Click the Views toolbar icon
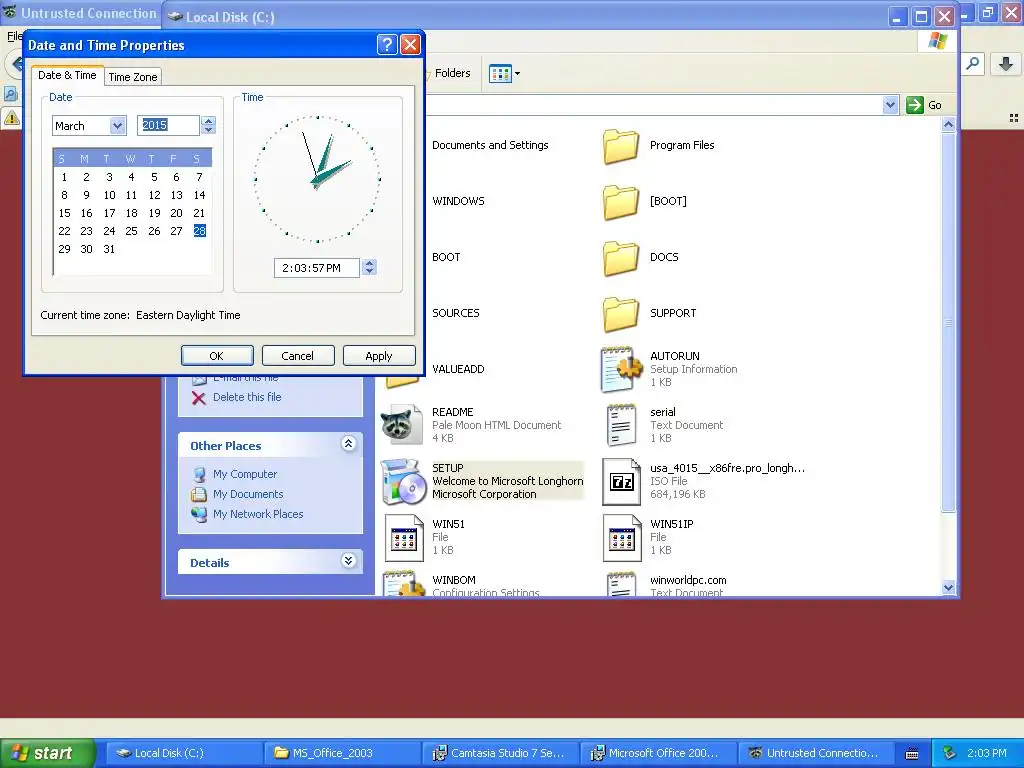The height and width of the screenshot is (768, 1024). point(500,74)
